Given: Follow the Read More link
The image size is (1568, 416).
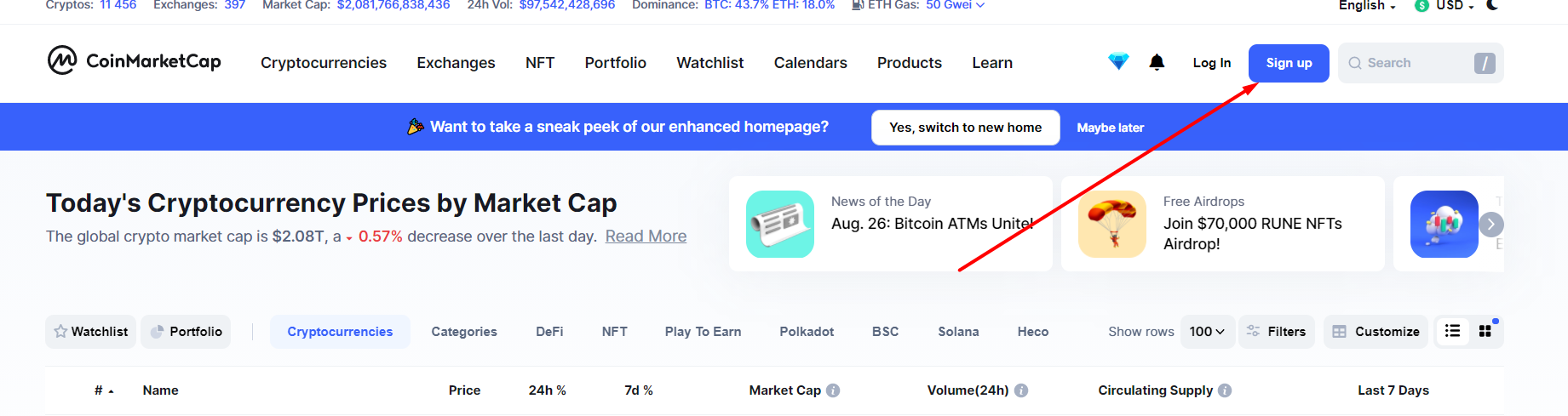Looking at the screenshot, I should tap(646, 236).
